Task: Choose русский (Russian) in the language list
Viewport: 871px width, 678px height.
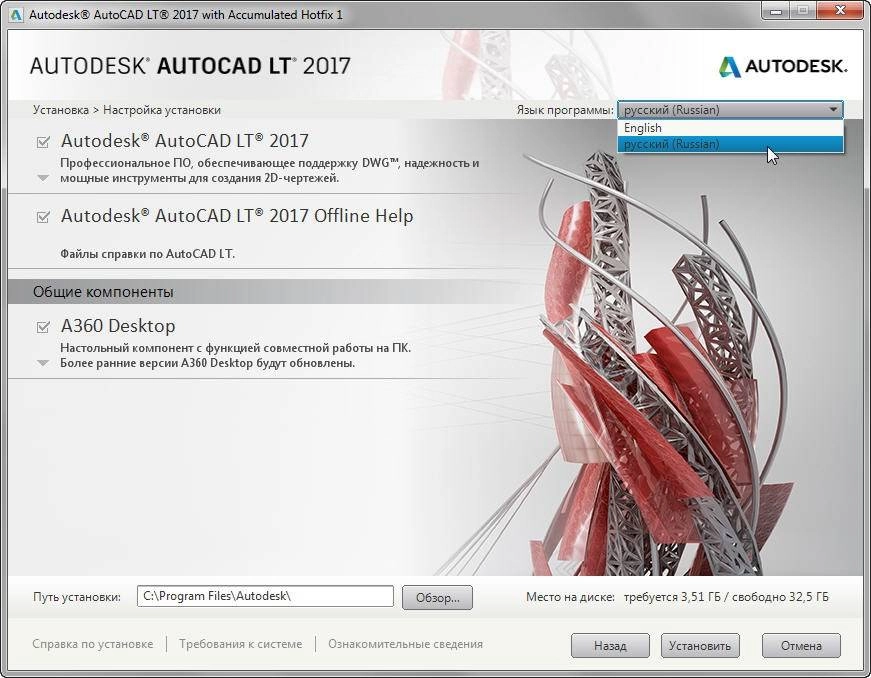Action: pyautogui.click(x=730, y=144)
